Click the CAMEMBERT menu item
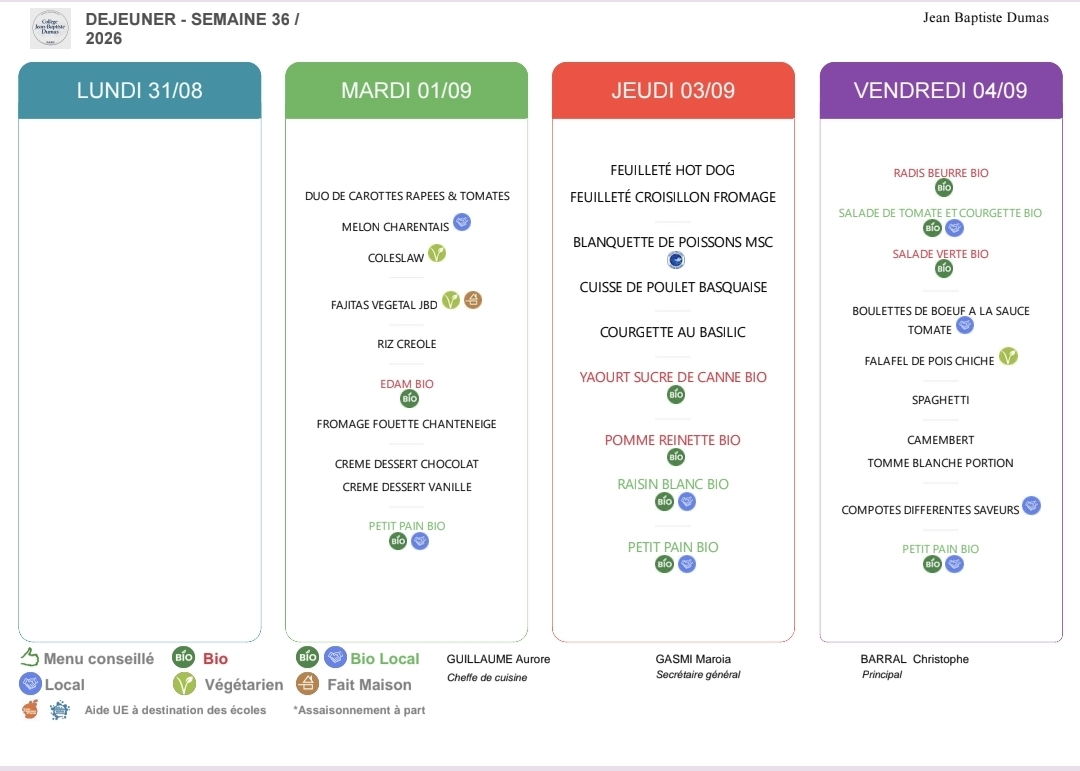 coord(941,440)
